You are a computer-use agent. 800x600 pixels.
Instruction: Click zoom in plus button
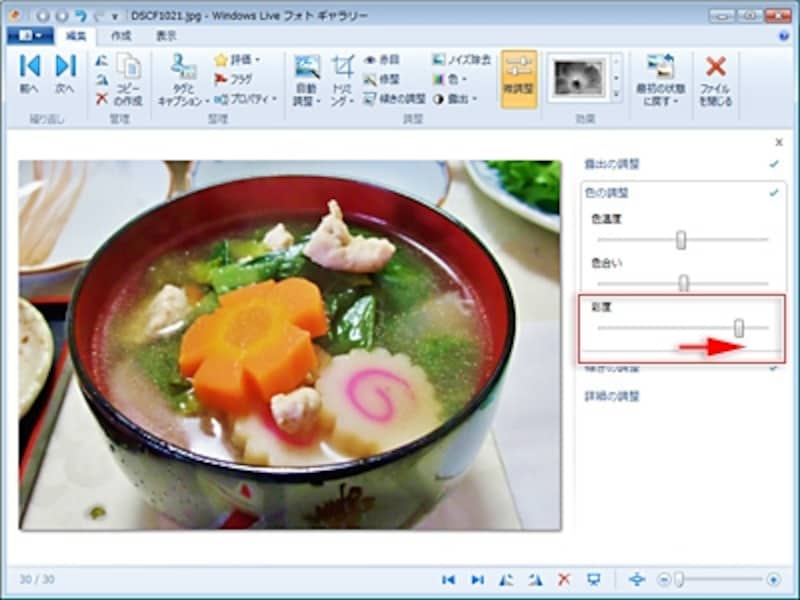click(x=773, y=580)
